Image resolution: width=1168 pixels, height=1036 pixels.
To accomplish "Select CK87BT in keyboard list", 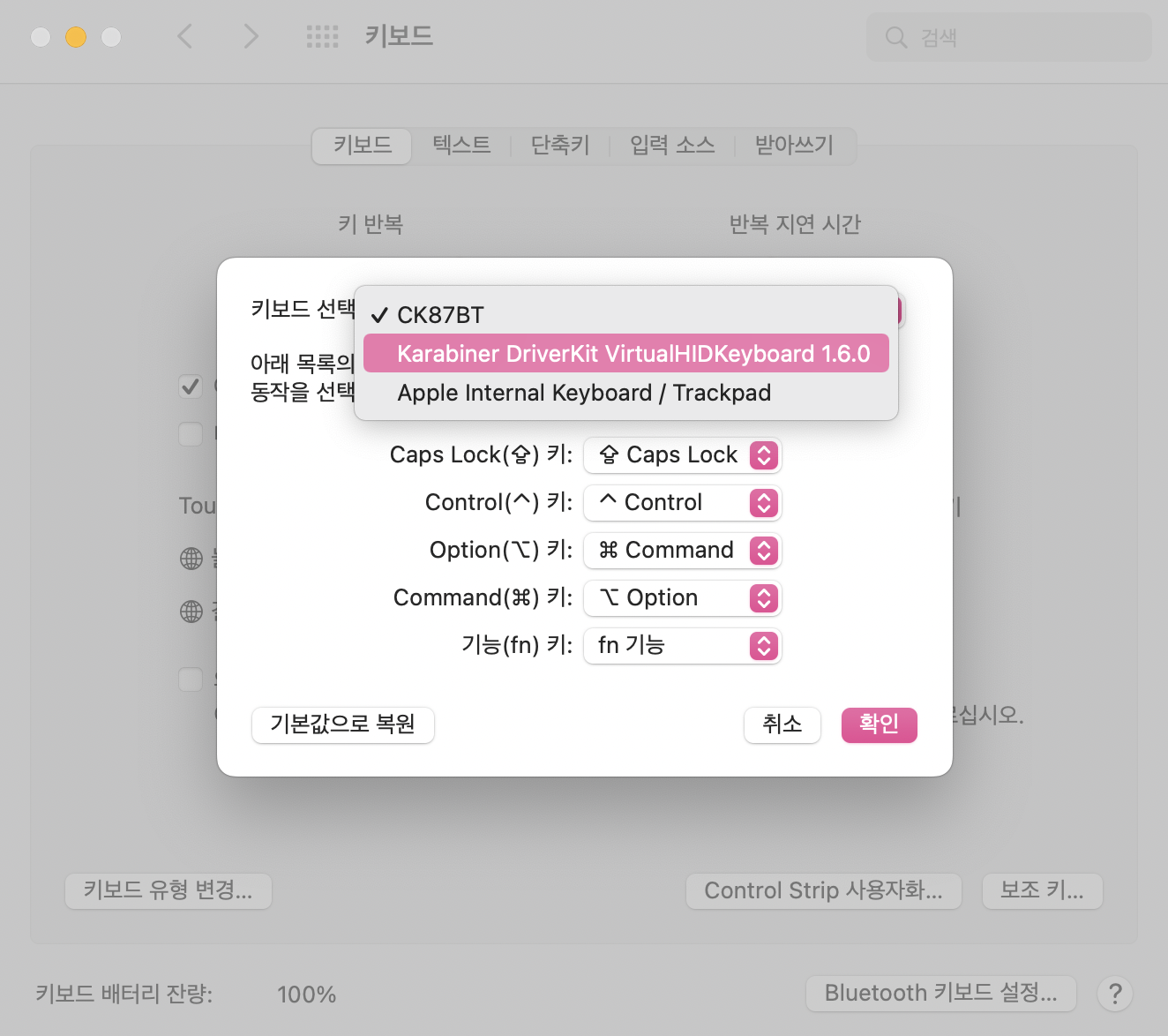I will [626, 315].
